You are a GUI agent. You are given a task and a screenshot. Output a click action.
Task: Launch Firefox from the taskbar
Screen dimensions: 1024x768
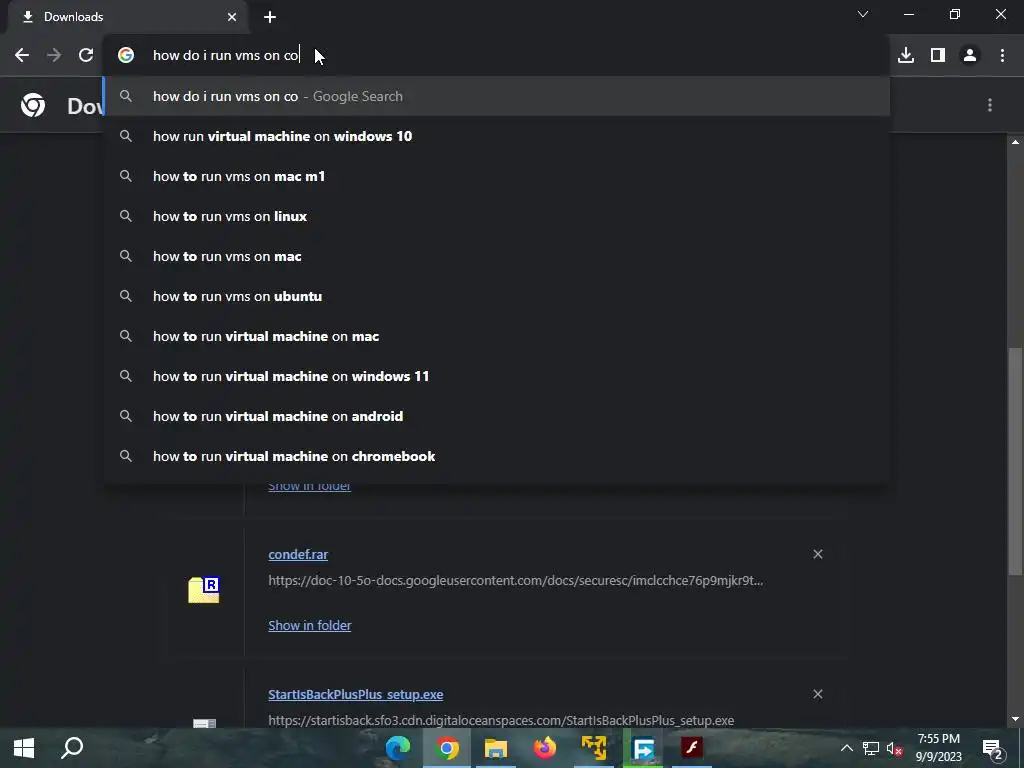pyautogui.click(x=545, y=748)
